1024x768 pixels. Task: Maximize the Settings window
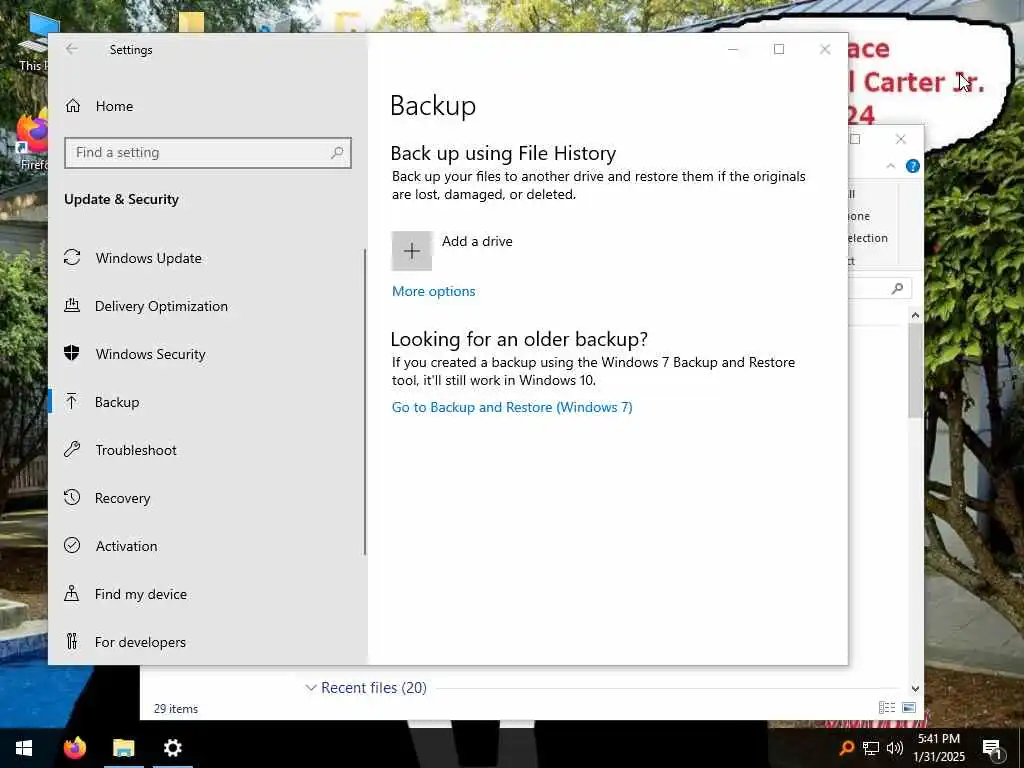(x=778, y=49)
